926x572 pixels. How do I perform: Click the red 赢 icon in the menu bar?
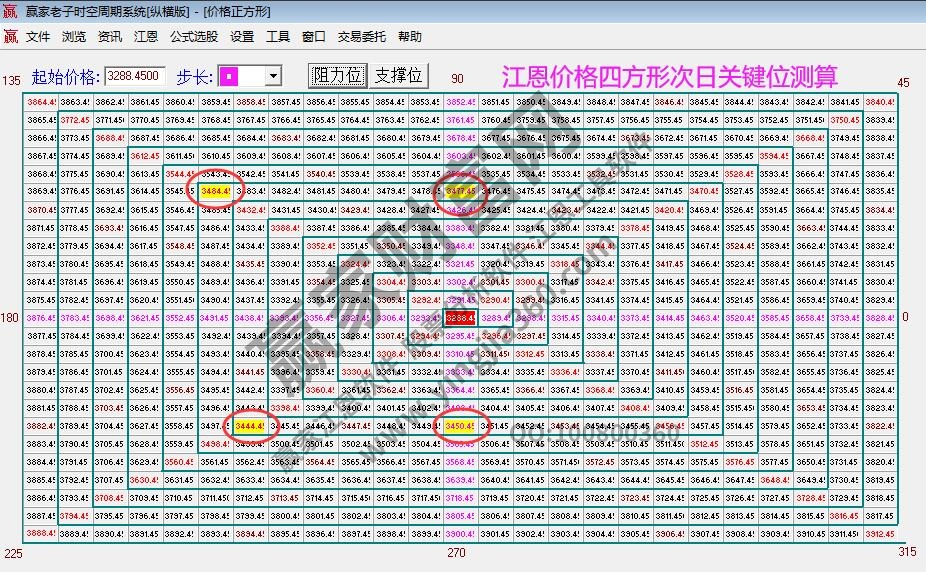10,37
